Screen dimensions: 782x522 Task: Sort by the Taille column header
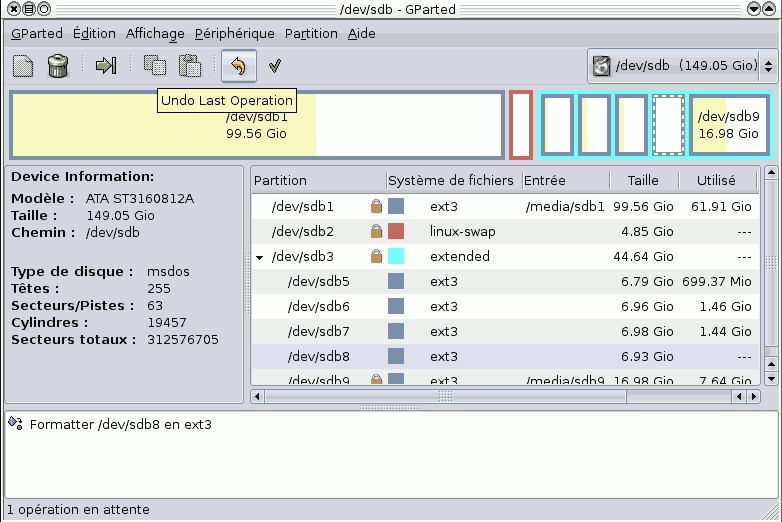click(643, 181)
